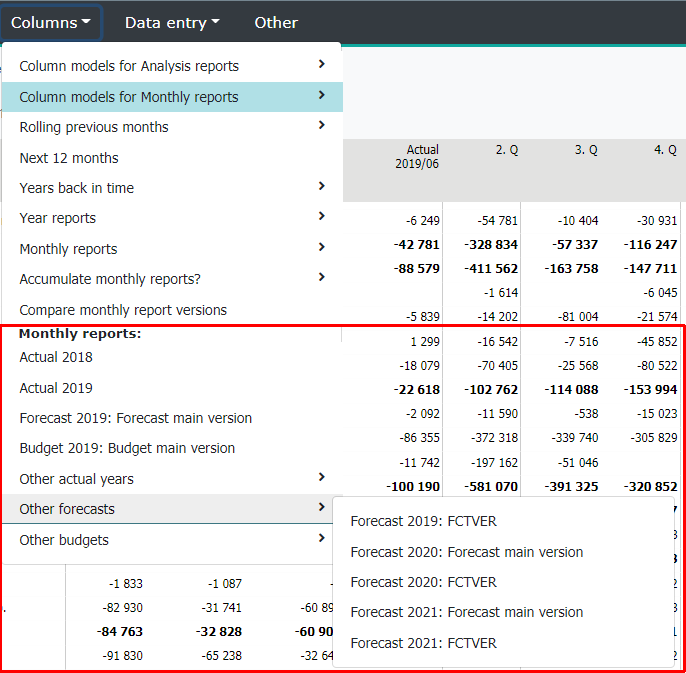Click the cell value -45 852

[x=657, y=341]
